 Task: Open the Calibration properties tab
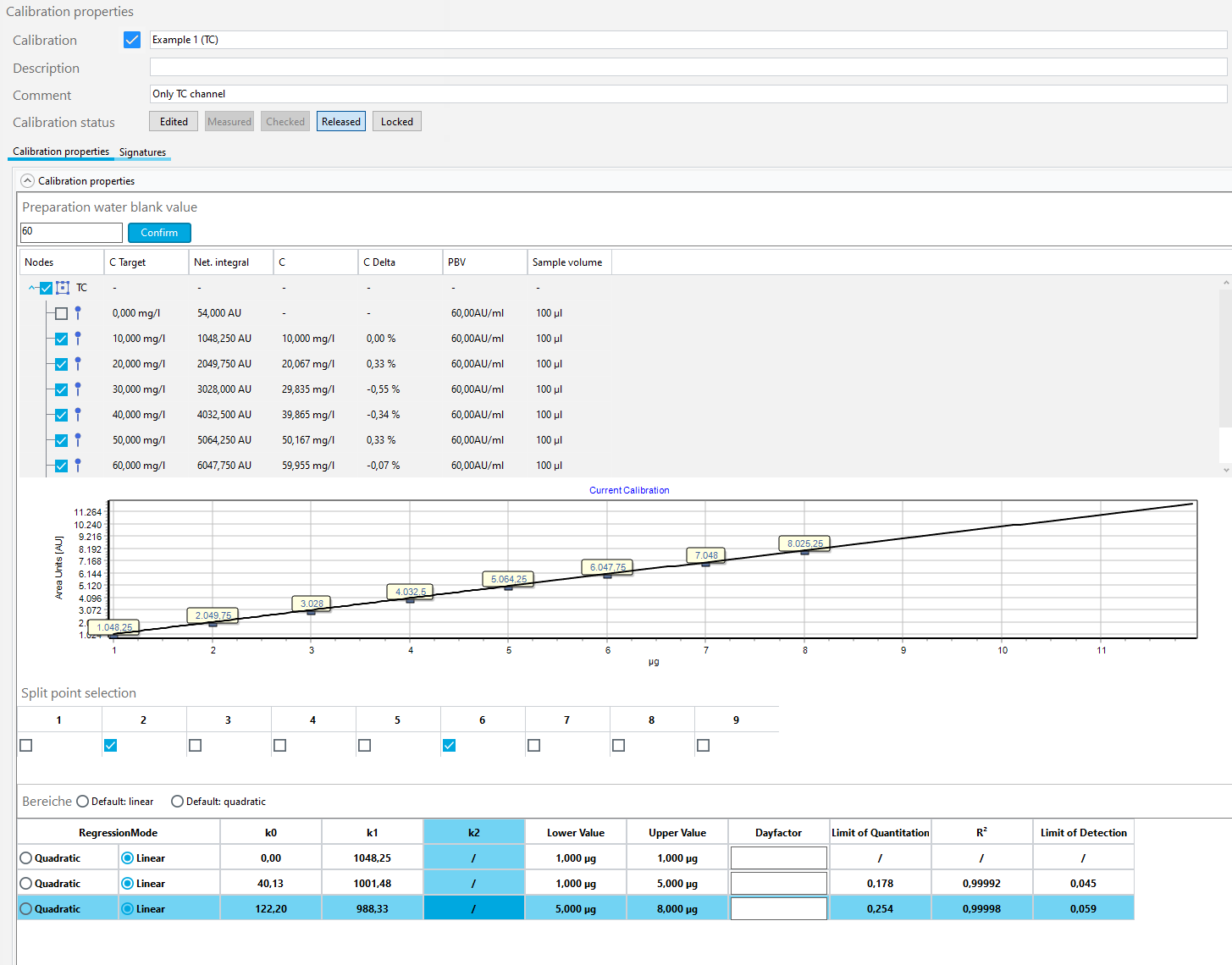click(61, 152)
